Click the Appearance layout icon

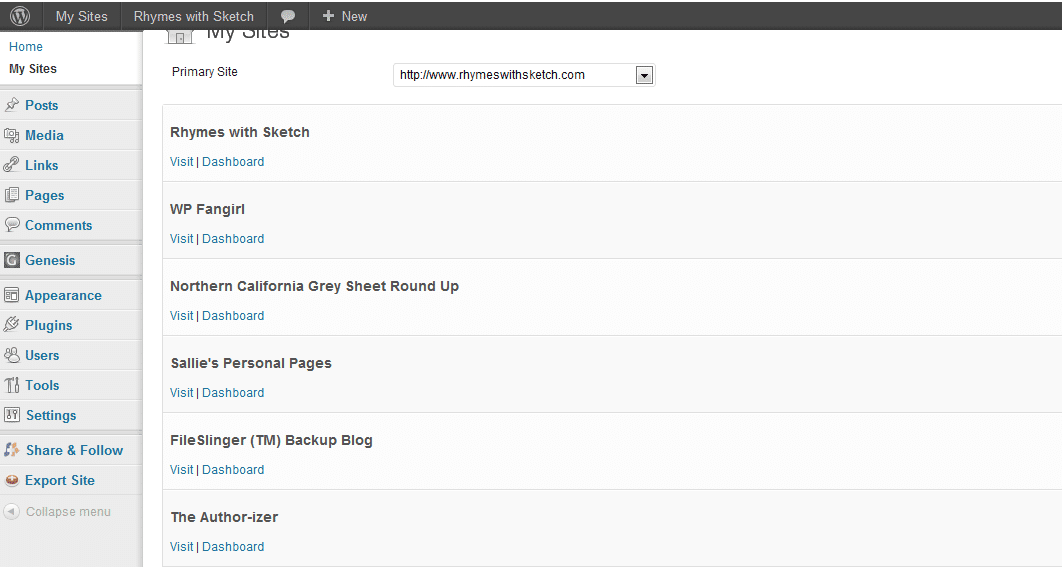12,295
